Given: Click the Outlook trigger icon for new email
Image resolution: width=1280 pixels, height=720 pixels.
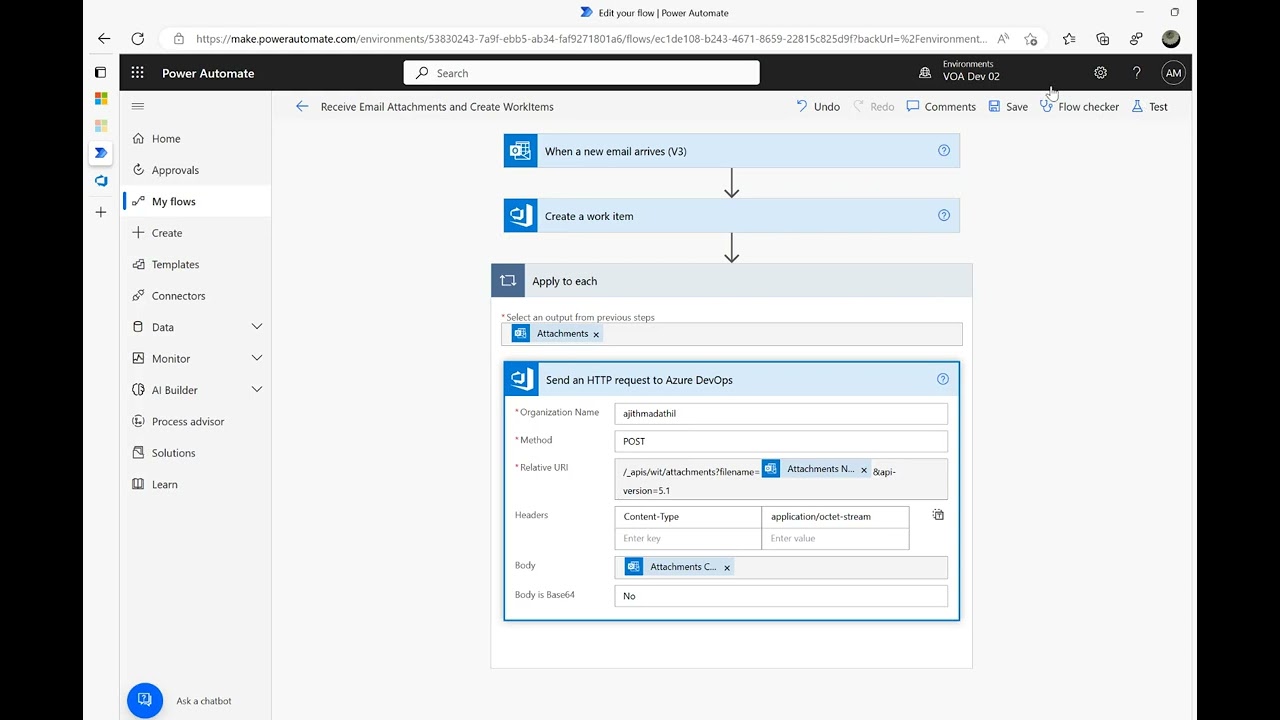Looking at the screenshot, I should [520, 151].
